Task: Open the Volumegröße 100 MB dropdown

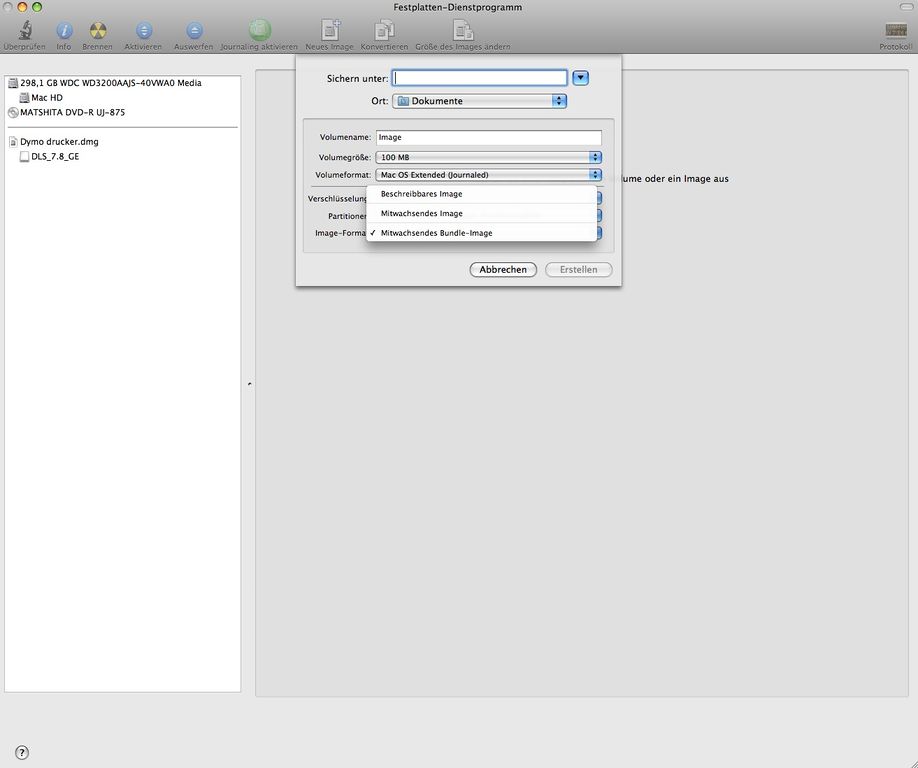Action: pyautogui.click(x=489, y=157)
